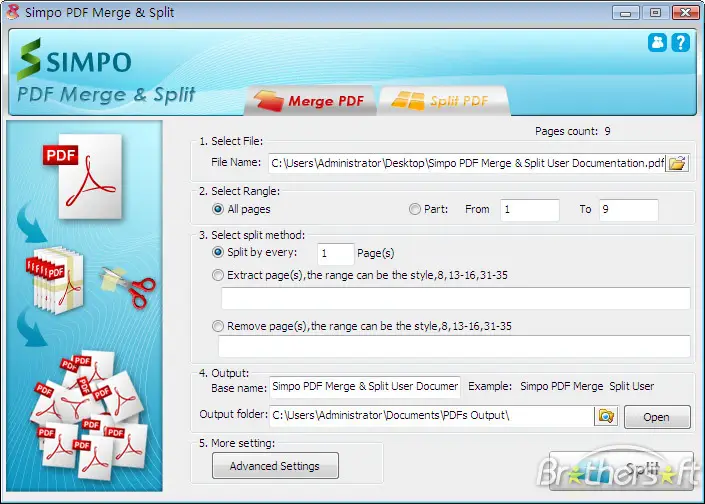The image size is (705, 504).
Task: Click the File Name path field
Action: point(467,163)
